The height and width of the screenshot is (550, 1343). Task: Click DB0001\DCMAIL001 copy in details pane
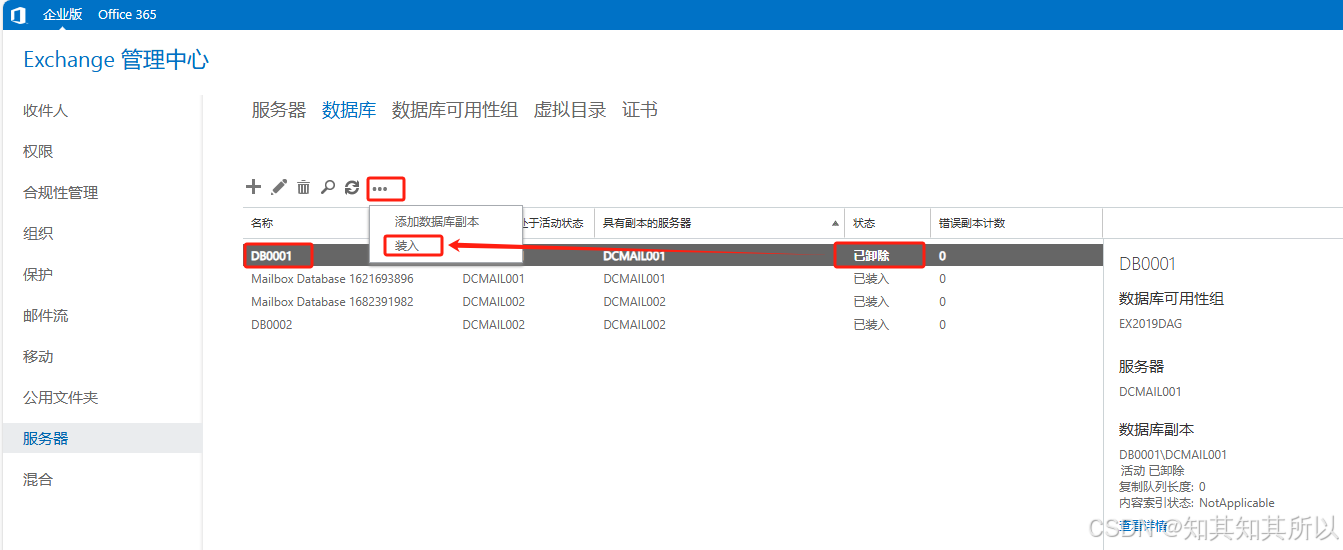coord(1173,454)
